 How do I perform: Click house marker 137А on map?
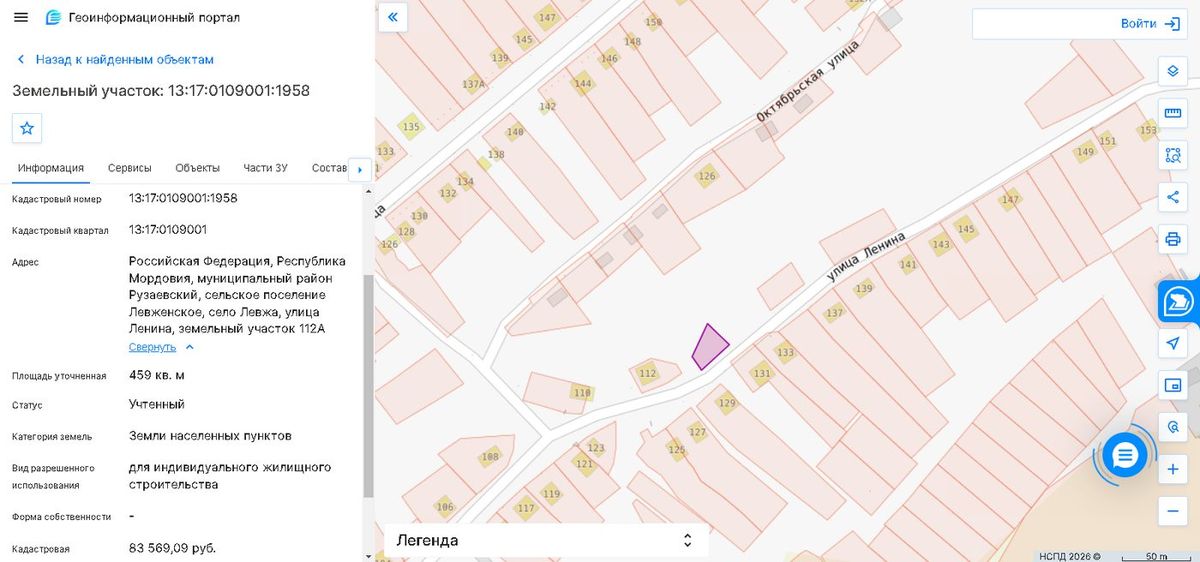coord(474,85)
